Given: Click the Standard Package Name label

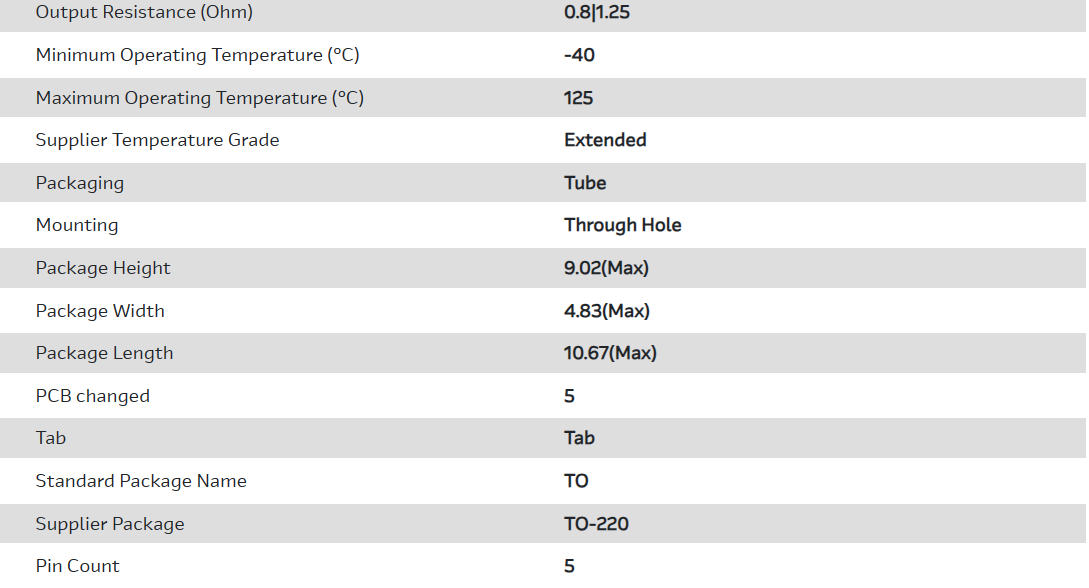Looking at the screenshot, I should coord(141,481).
